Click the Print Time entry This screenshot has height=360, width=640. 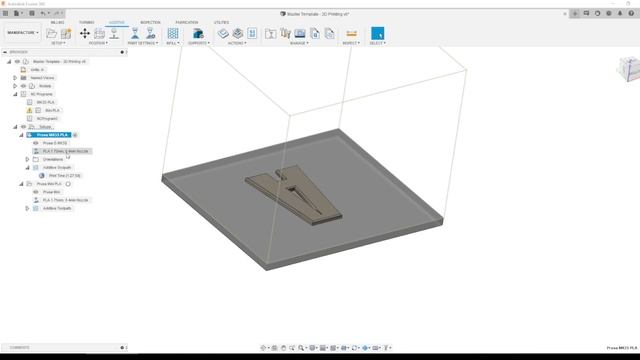(64, 176)
